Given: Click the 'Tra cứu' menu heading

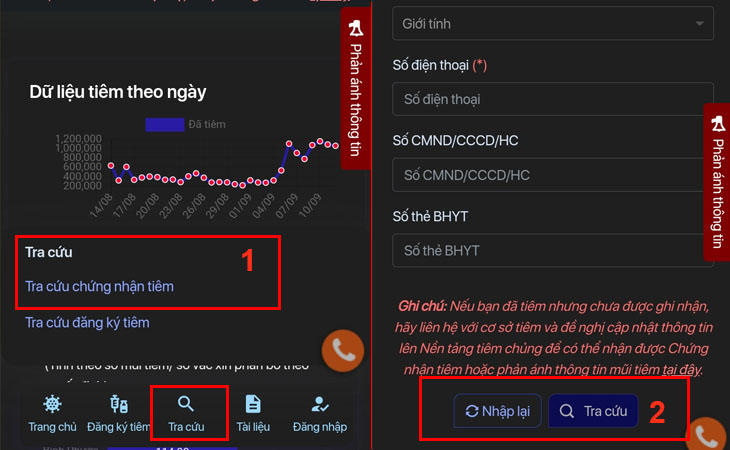Looking at the screenshot, I should tap(49, 252).
